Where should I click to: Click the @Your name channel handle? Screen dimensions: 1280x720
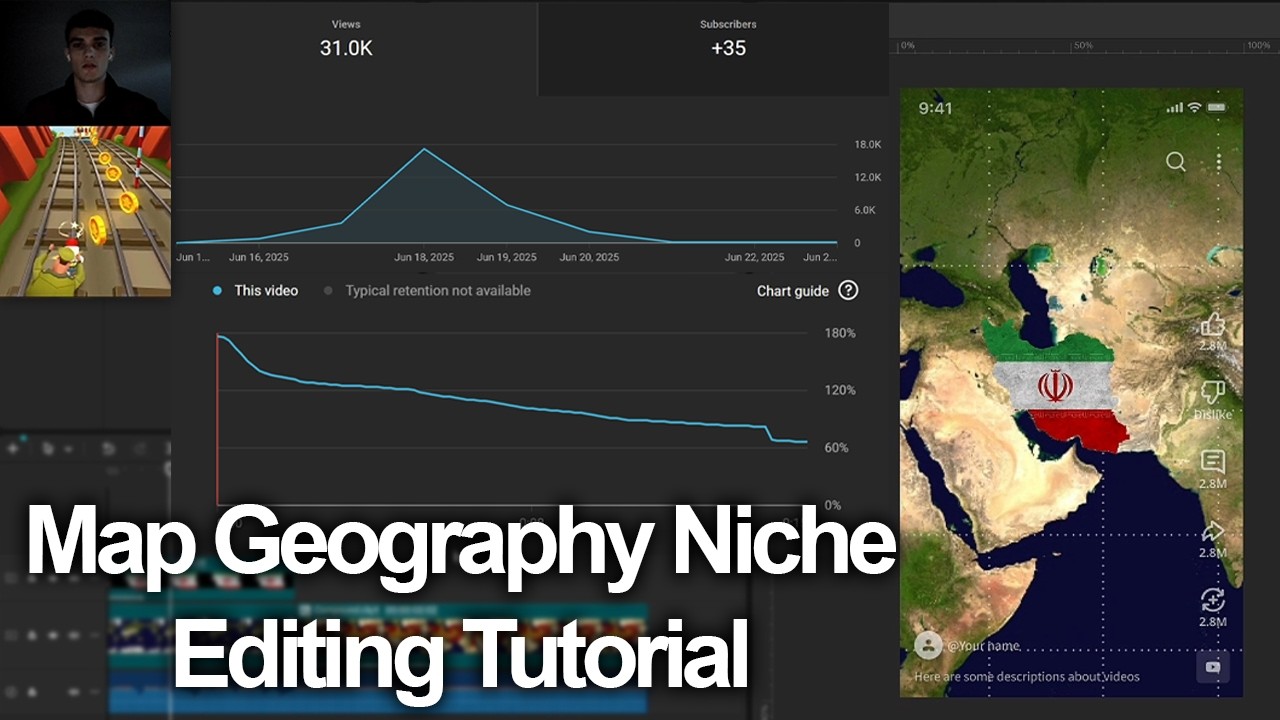984,646
